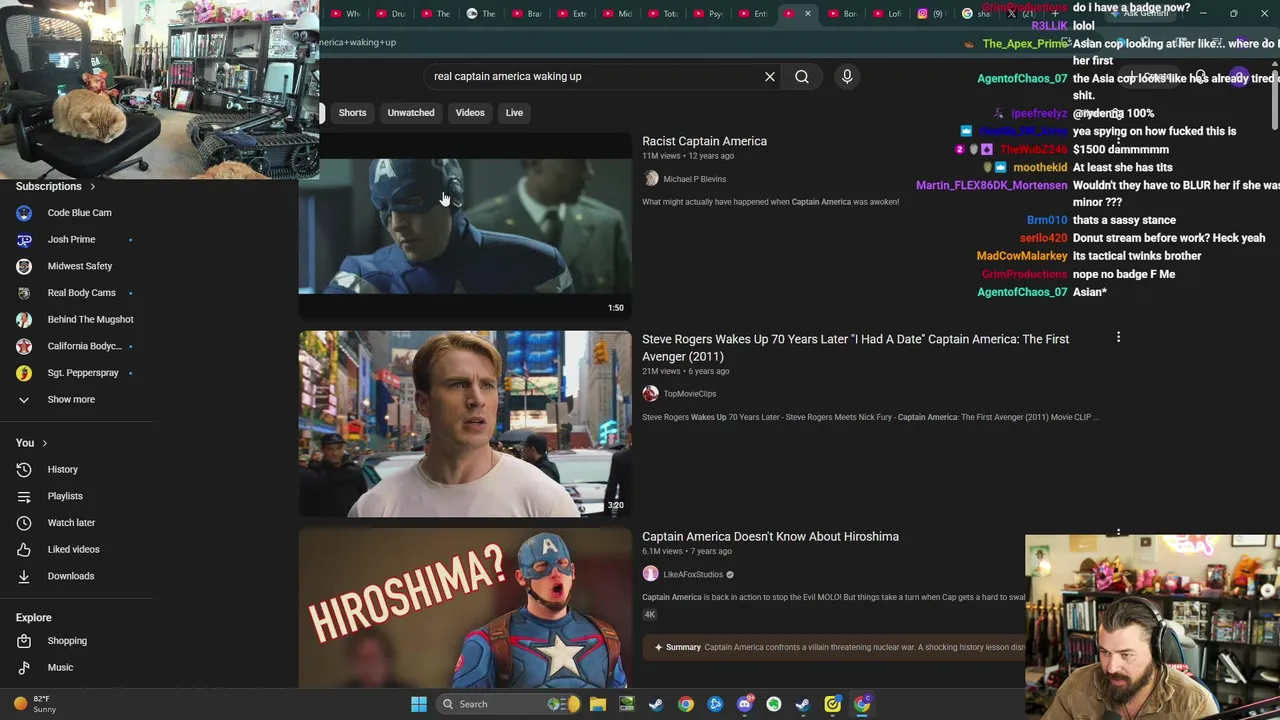Switch to the 'Psy' browser tab
1280x720 pixels.
(707, 14)
